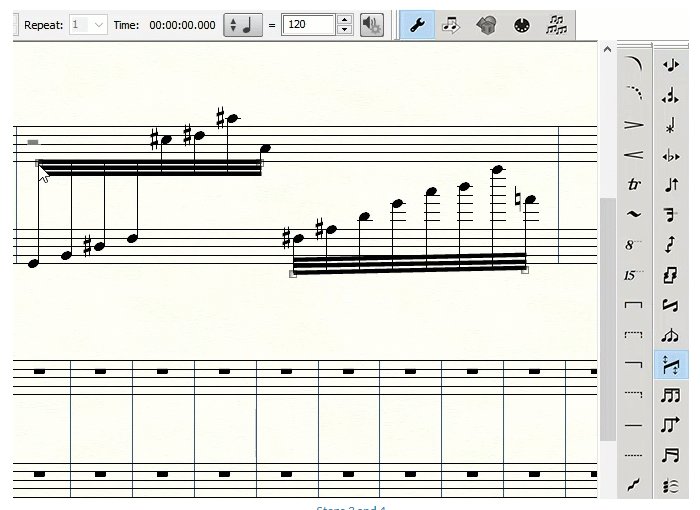Pick the Glissando smart shape tool
The image size is (700, 510).
click(633, 485)
